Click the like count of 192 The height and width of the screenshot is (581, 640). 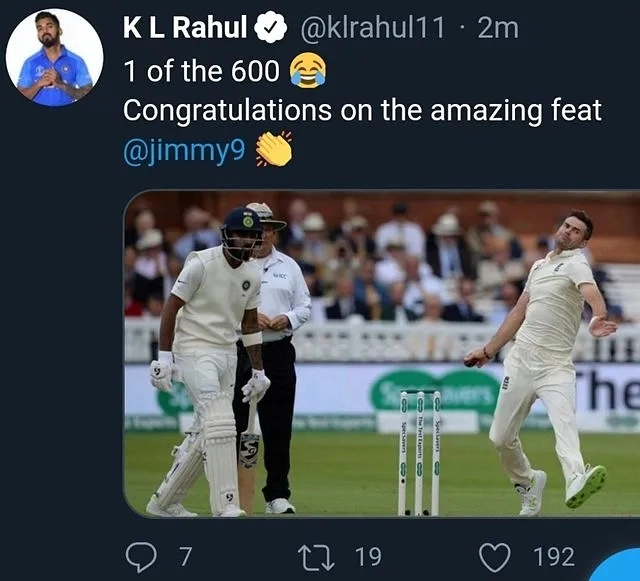point(554,556)
